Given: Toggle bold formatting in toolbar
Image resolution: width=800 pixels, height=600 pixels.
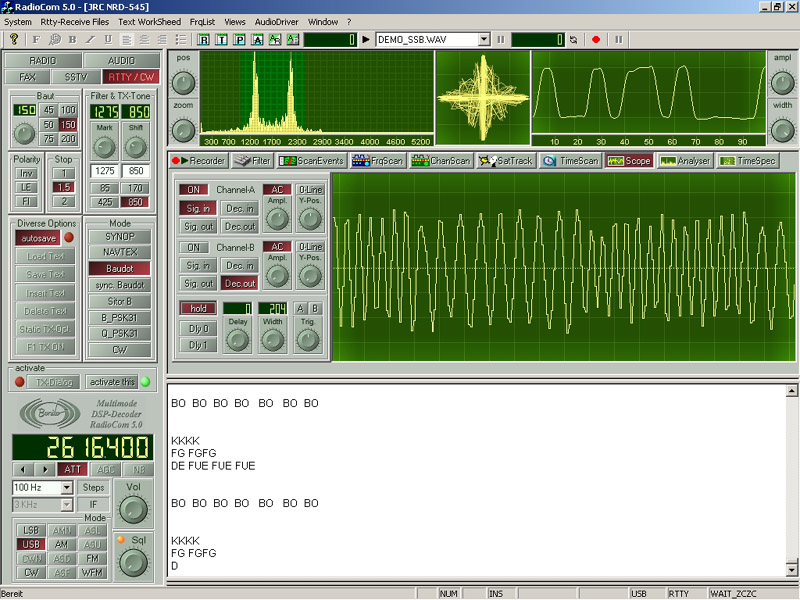Looking at the screenshot, I should (72, 39).
